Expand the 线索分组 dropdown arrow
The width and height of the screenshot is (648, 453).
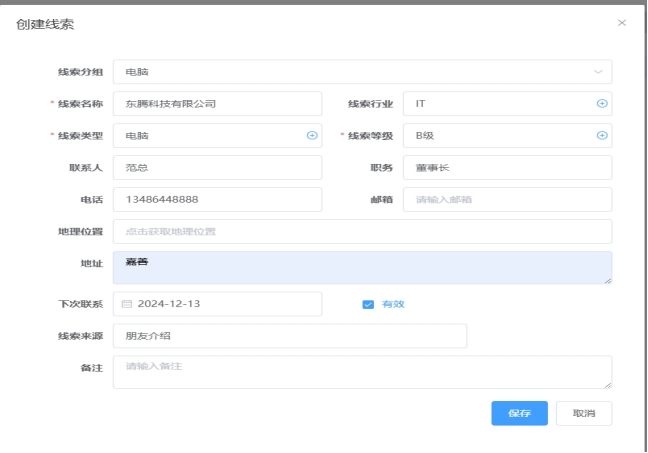coord(599,72)
